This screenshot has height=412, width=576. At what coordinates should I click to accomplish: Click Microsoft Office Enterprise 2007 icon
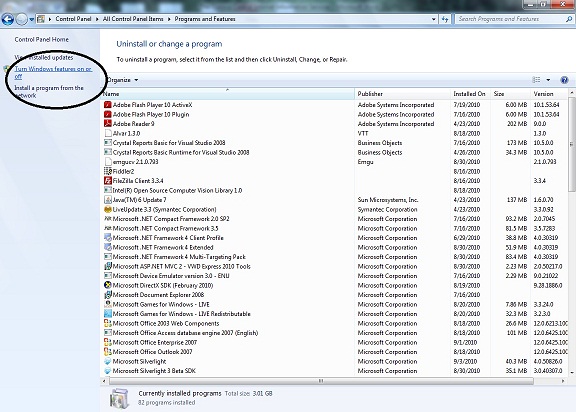click(x=108, y=342)
